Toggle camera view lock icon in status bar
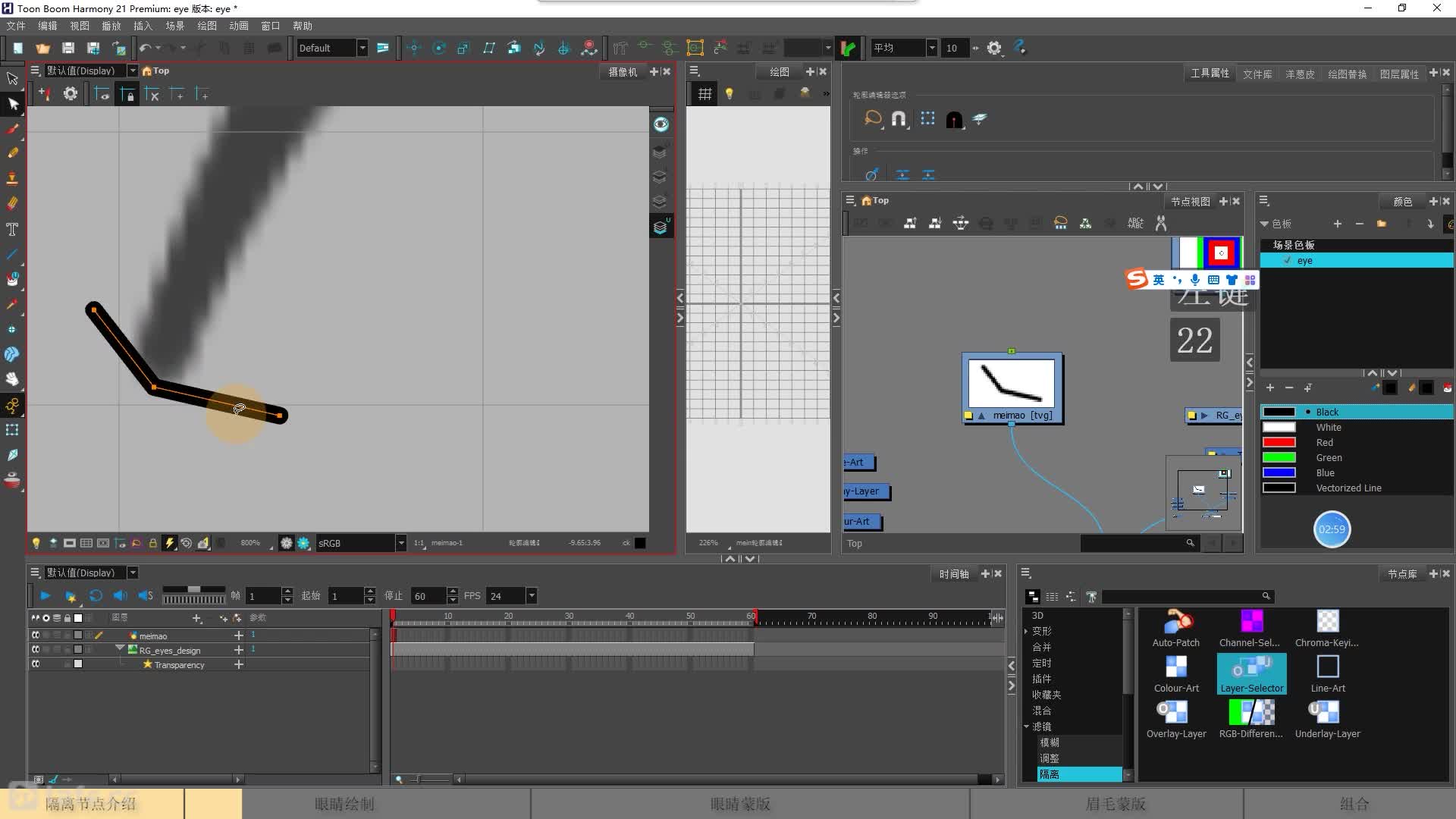 [x=152, y=543]
